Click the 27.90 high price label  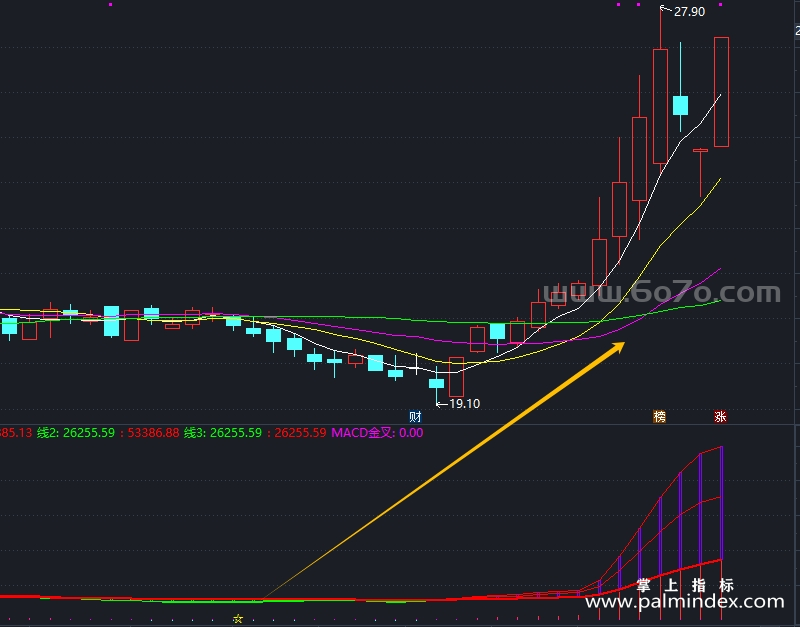tap(689, 12)
